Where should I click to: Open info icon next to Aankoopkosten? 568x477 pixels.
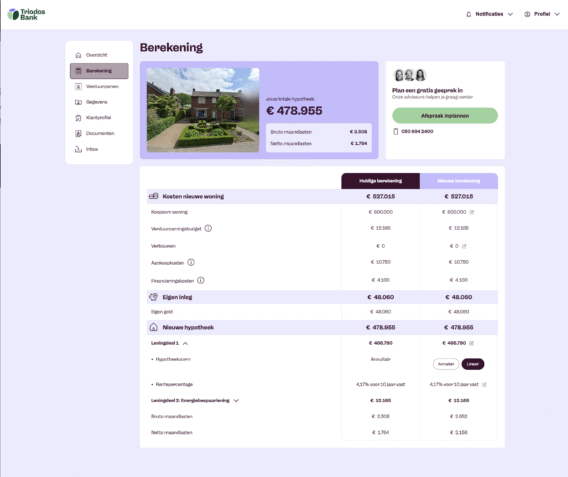[191, 262]
